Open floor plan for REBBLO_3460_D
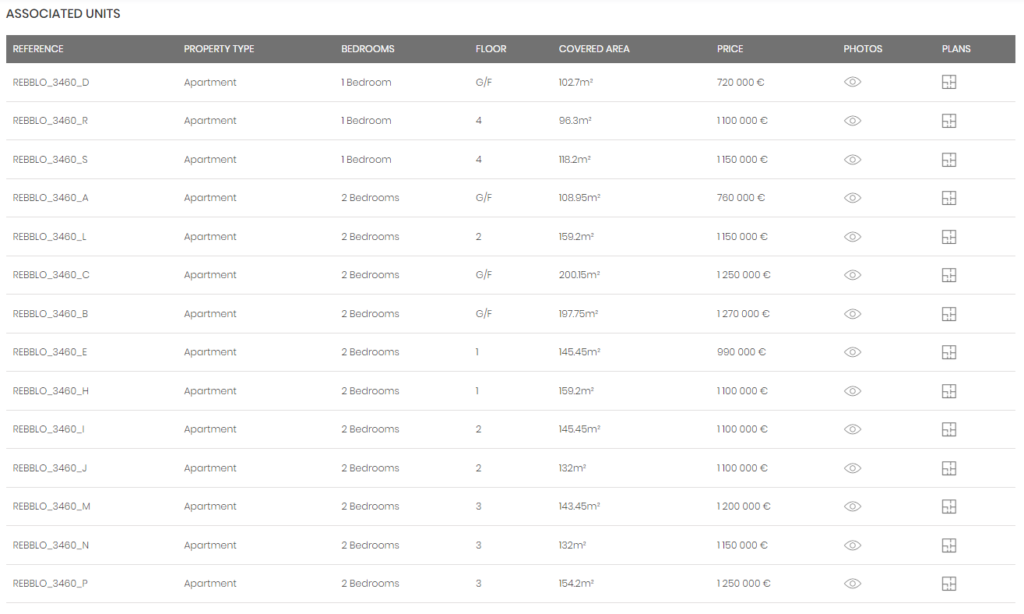 (949, 82)
